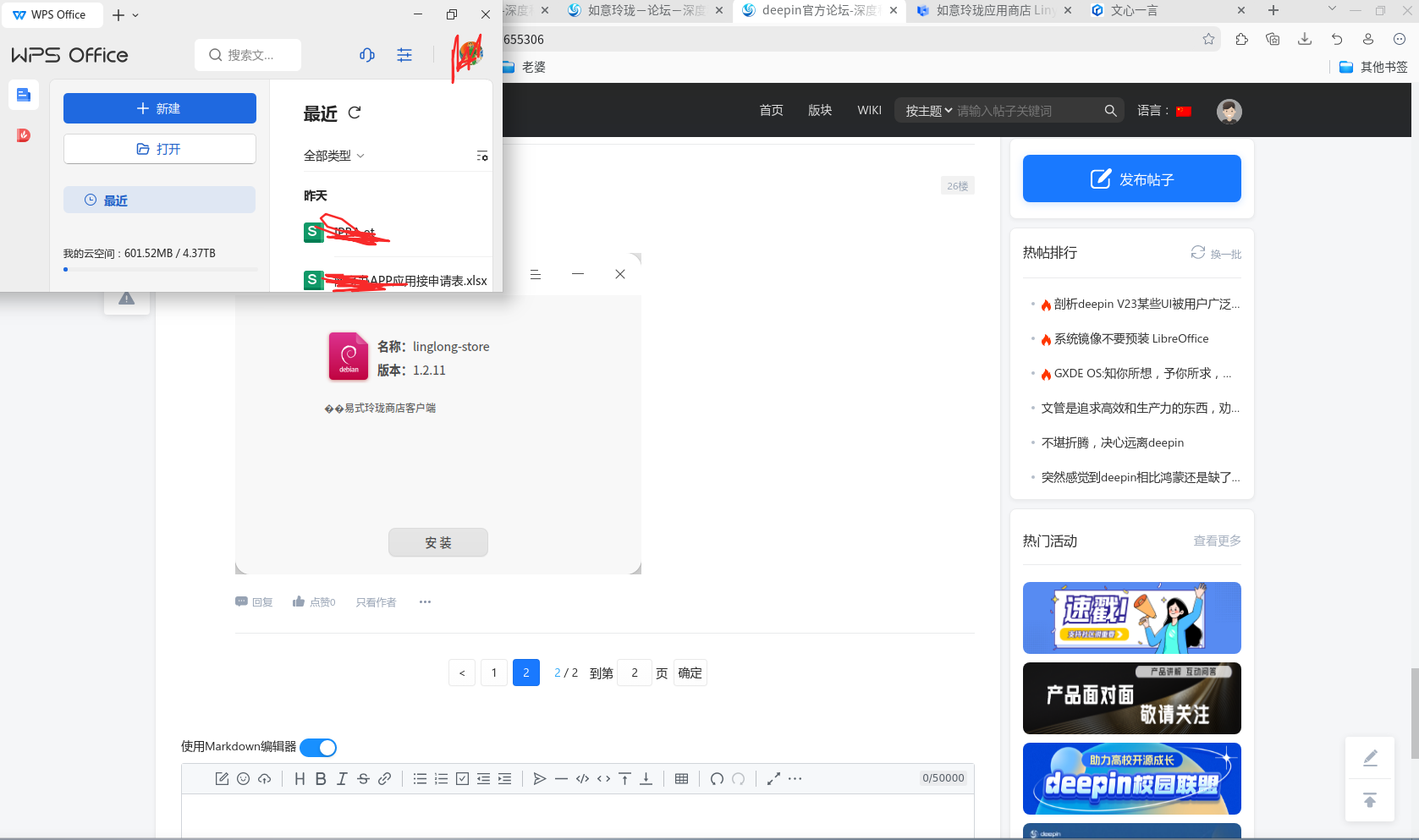Open the WPS new tab dropdown arrow
Viewport: 1419px width, 840px height.
[x=135, y=15]
